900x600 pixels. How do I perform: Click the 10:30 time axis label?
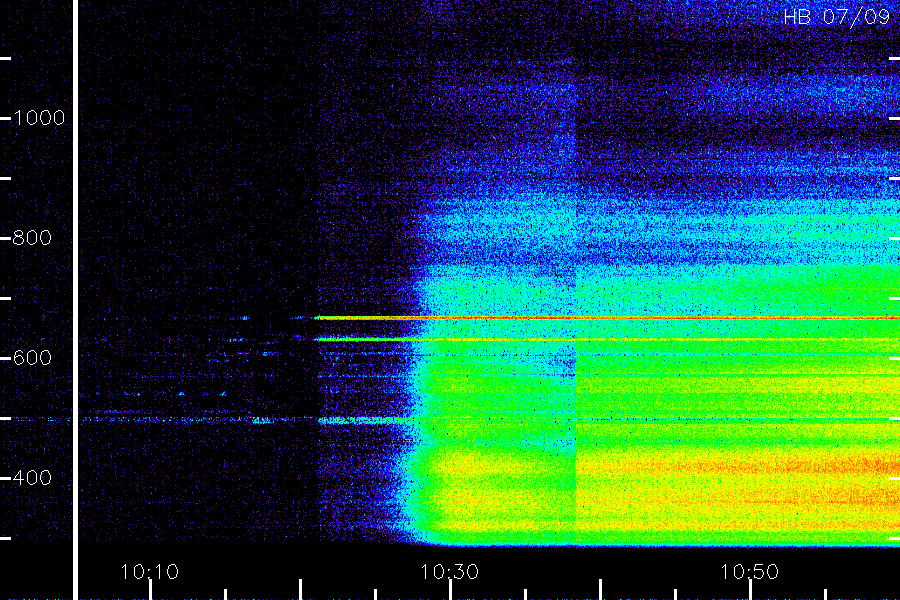[449, 572]
